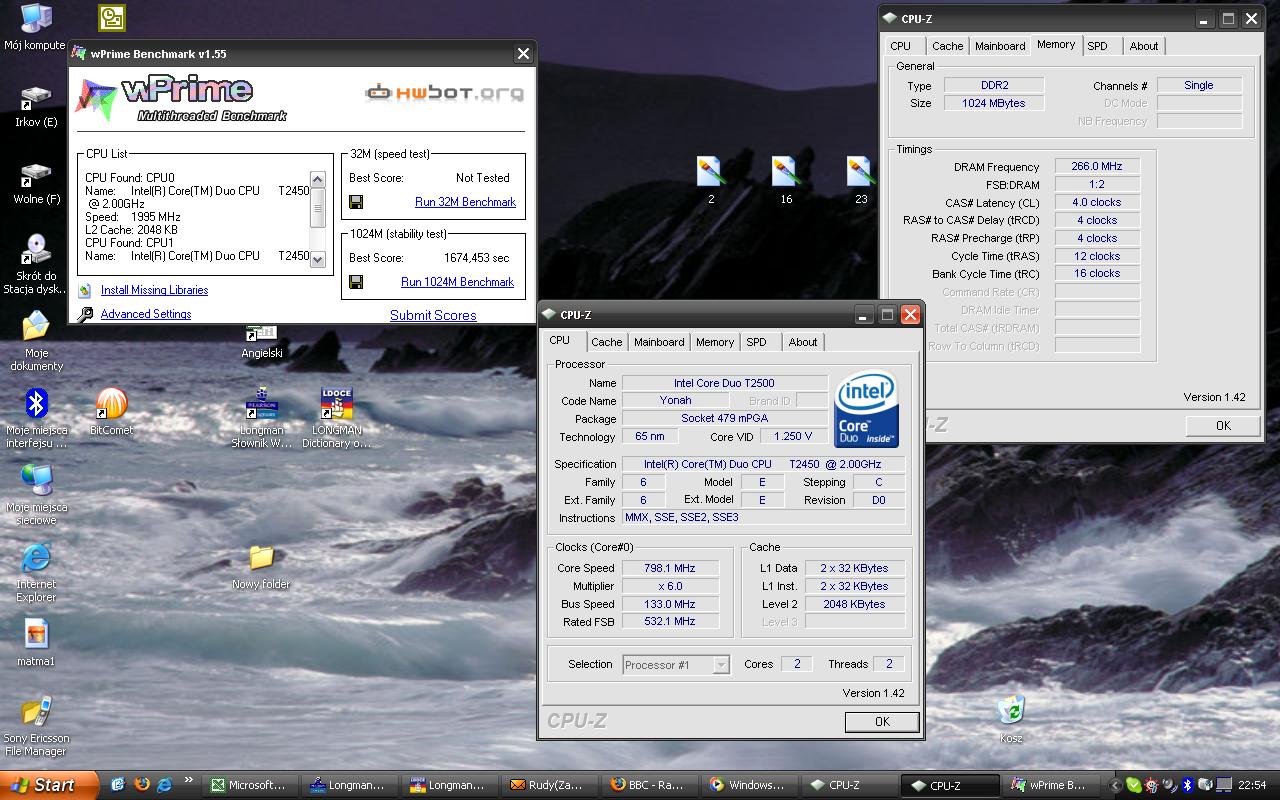Click save icon beside Run 32M Benchmark
1280x800 pixels.
pos(356,202)
